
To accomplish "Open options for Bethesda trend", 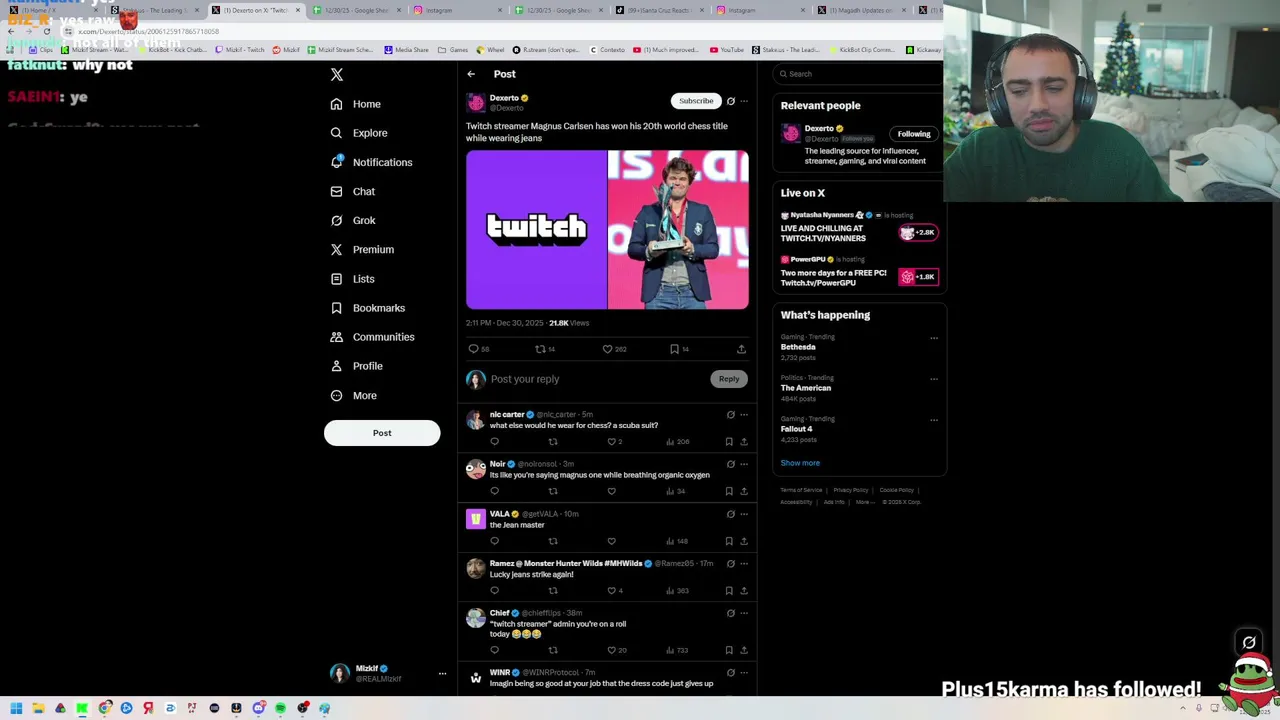I will click(934, 338).
